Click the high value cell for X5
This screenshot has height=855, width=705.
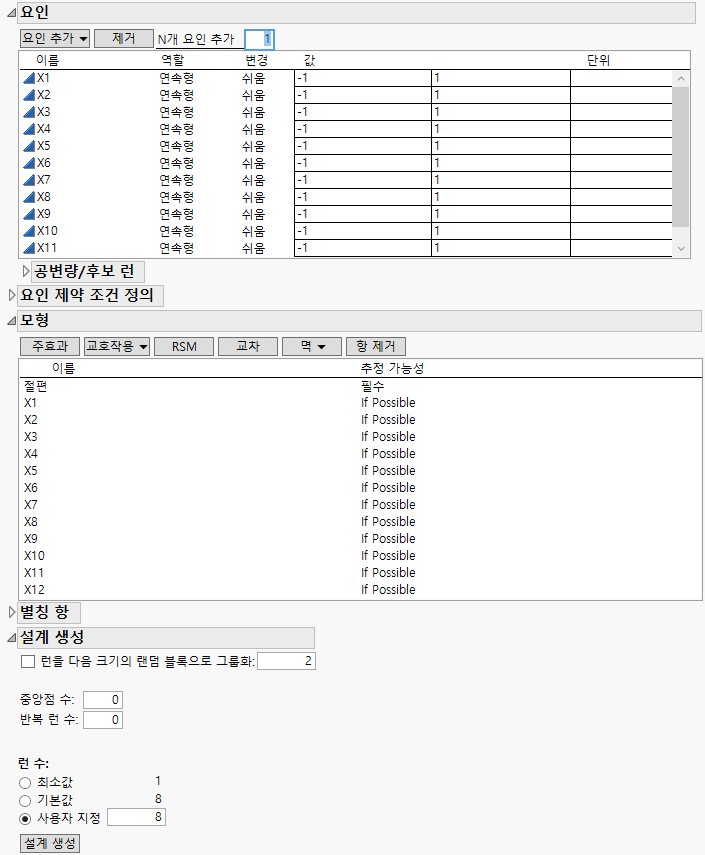pyautogui.click(x=501, y=146)
